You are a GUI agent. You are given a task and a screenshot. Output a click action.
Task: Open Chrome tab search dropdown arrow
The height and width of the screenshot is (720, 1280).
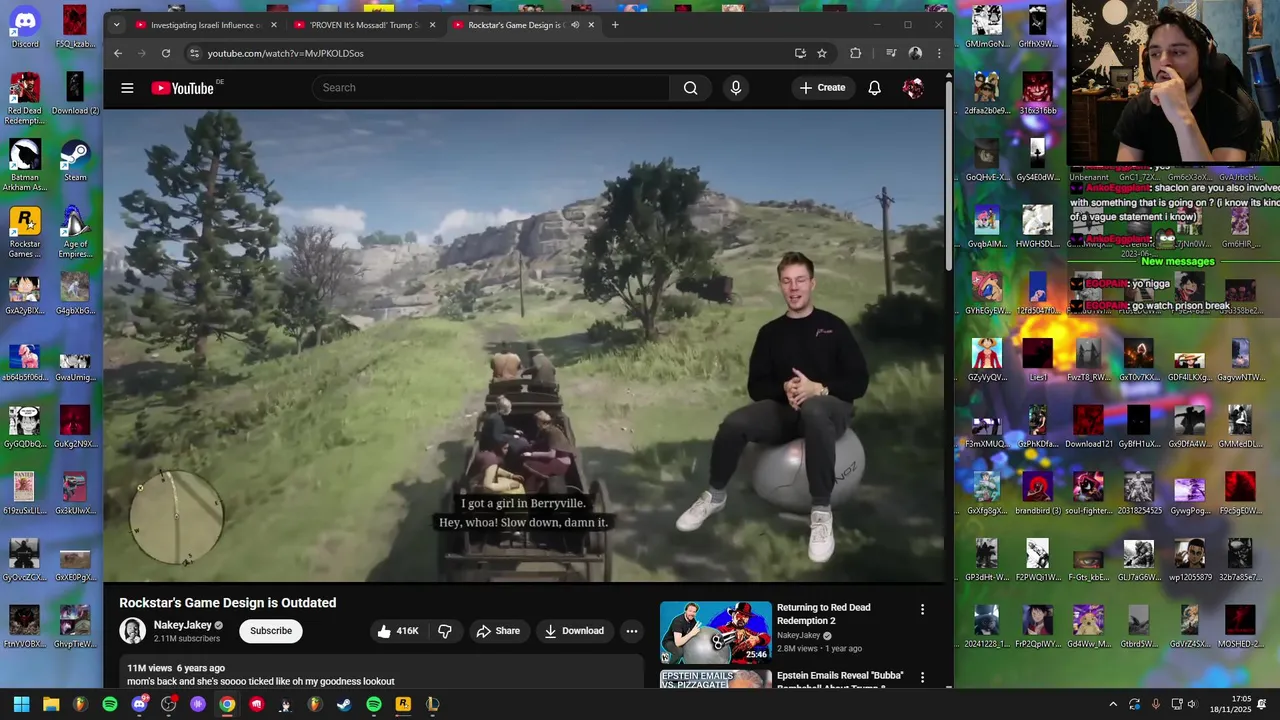pyautogui.click(x=116, y=25)
